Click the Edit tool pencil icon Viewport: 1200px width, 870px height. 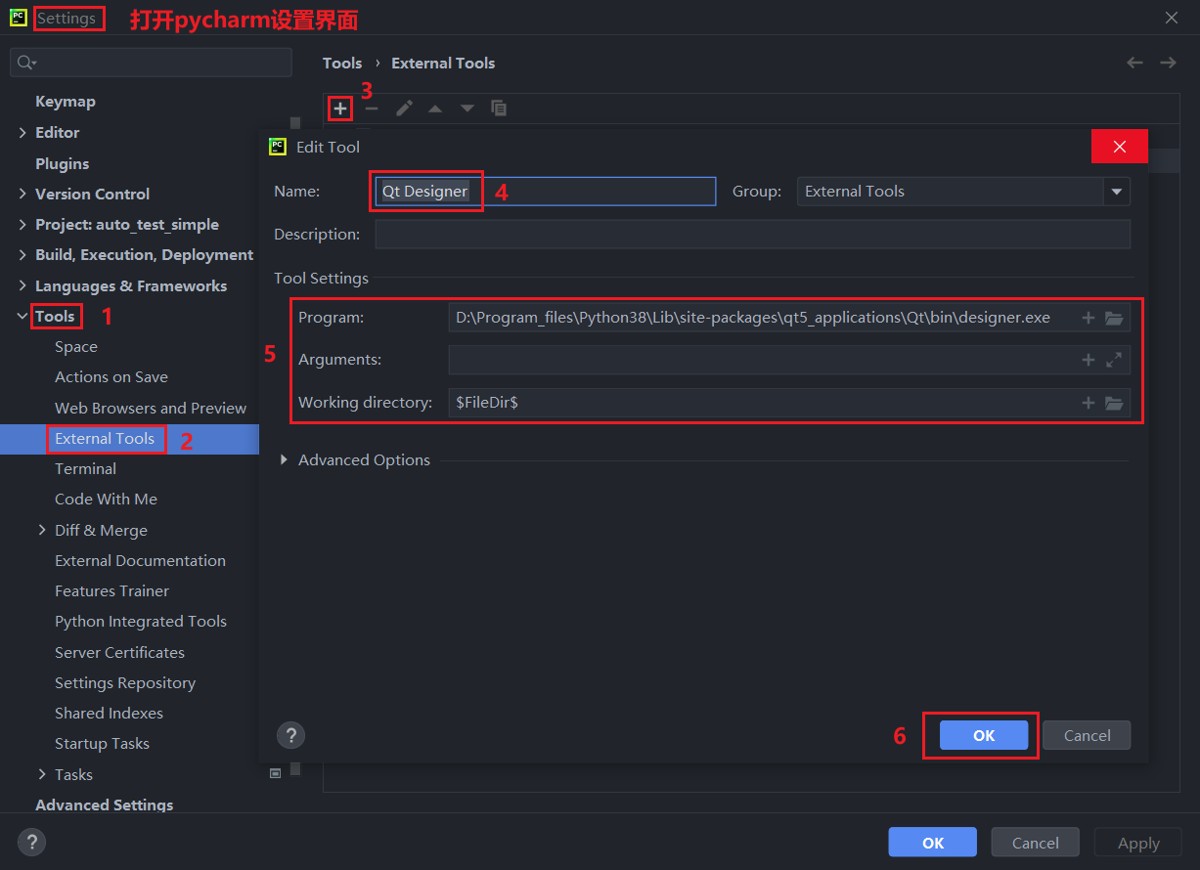point(404,108)
